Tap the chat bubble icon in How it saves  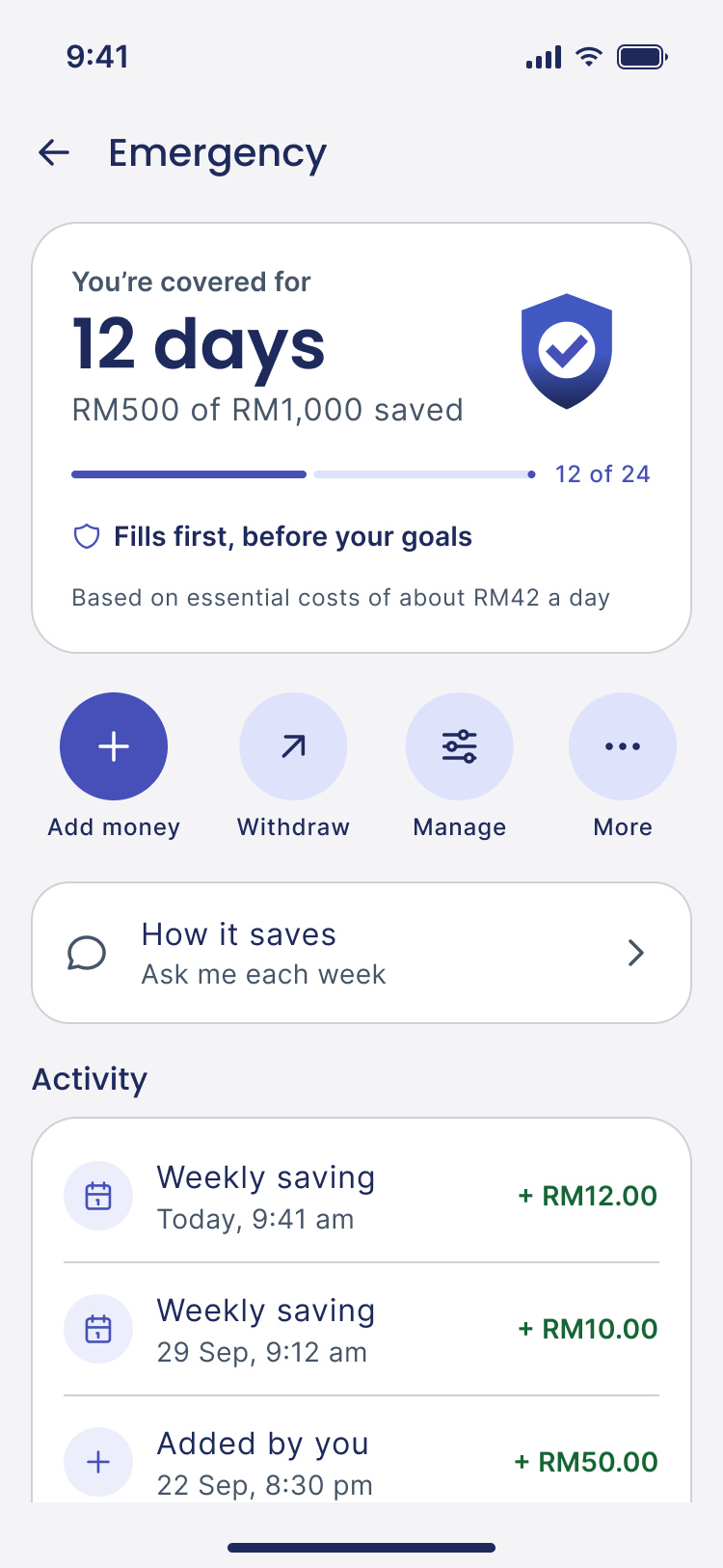coord(87,953)
